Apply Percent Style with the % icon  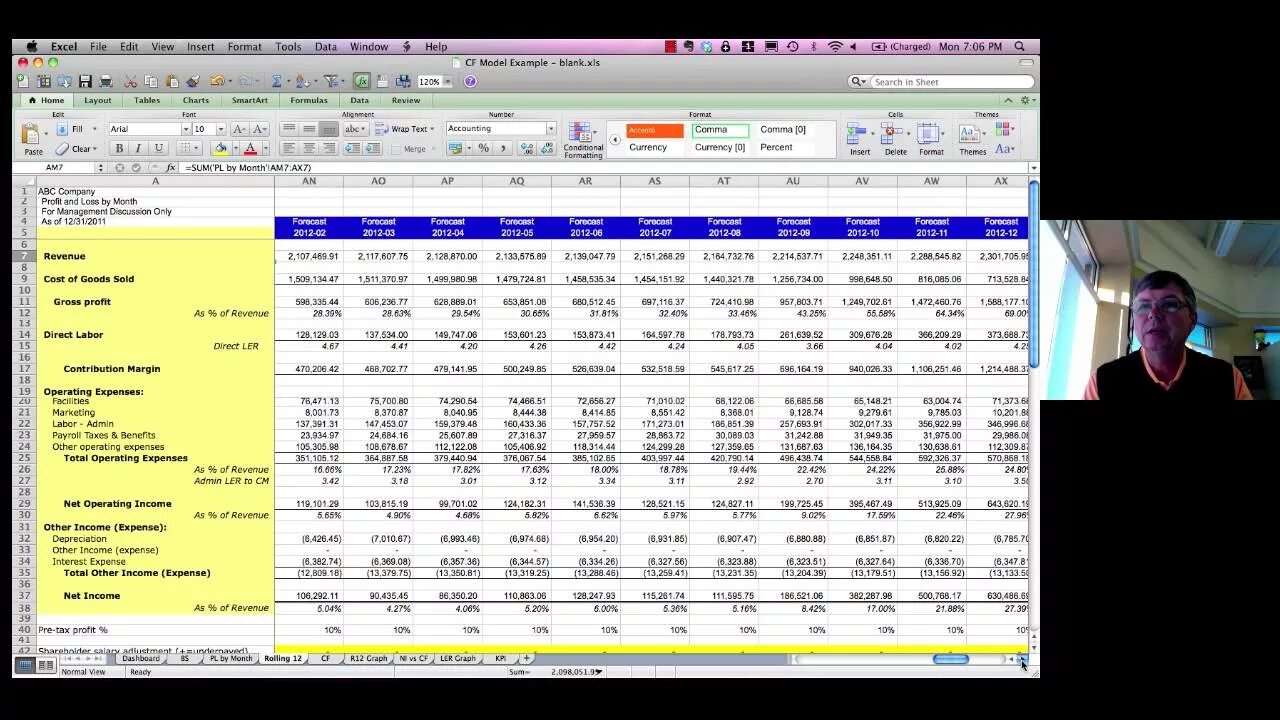[x=483, y=148]
